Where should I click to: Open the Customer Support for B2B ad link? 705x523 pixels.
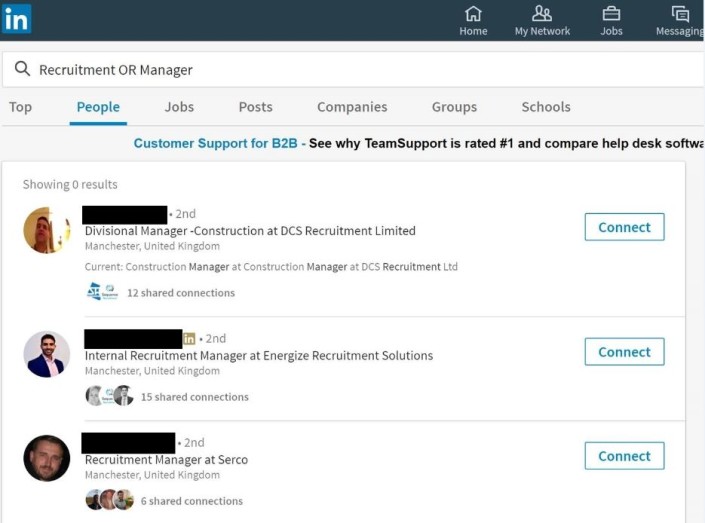point(215,144)
